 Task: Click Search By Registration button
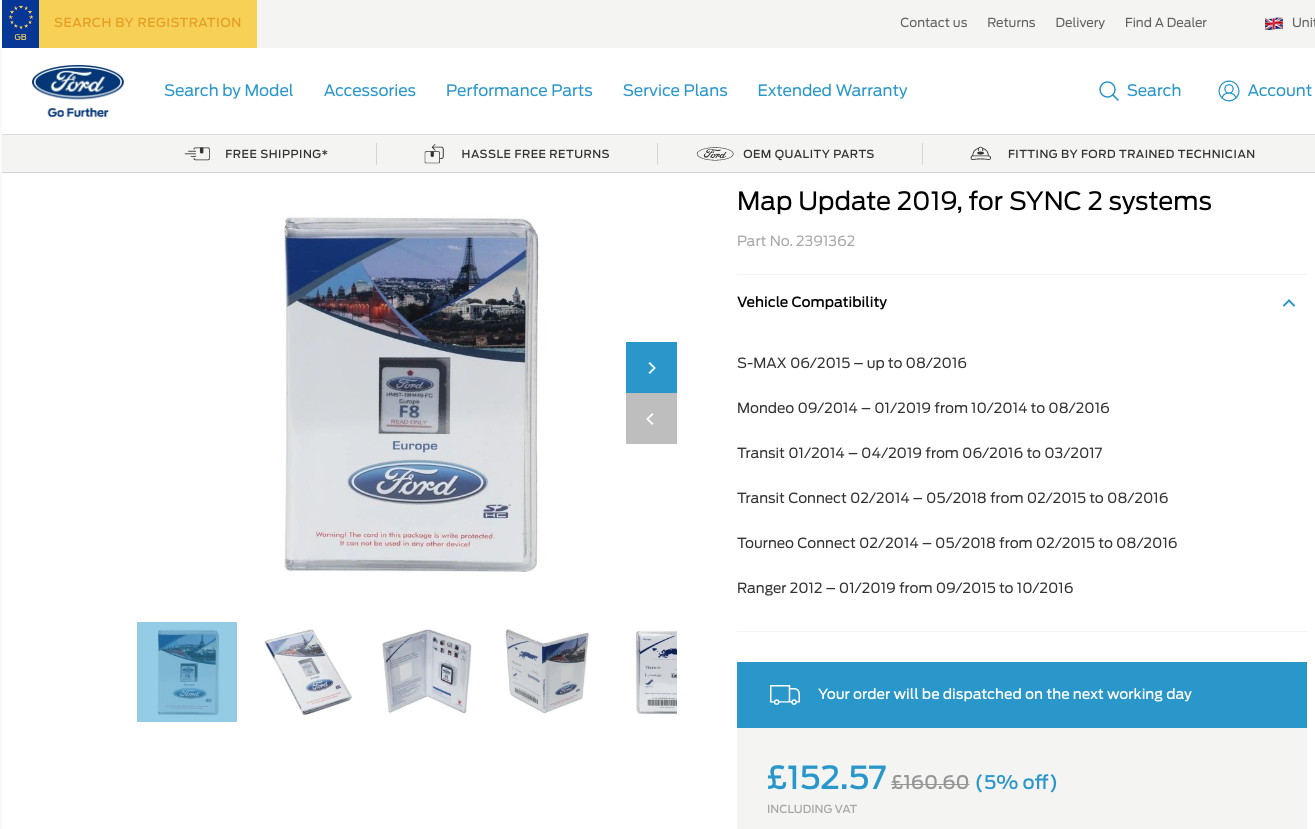pyautogui.click(x=148, y=23)
